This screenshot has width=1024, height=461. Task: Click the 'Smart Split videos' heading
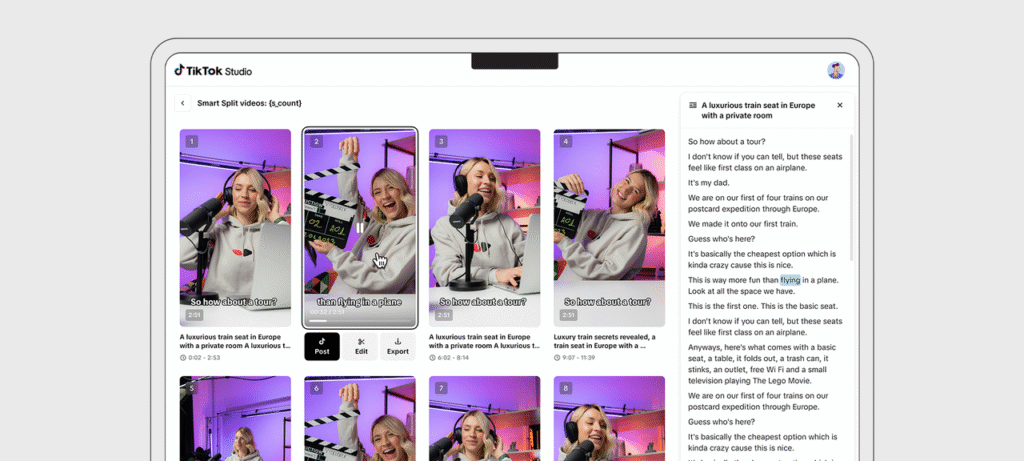249,103
